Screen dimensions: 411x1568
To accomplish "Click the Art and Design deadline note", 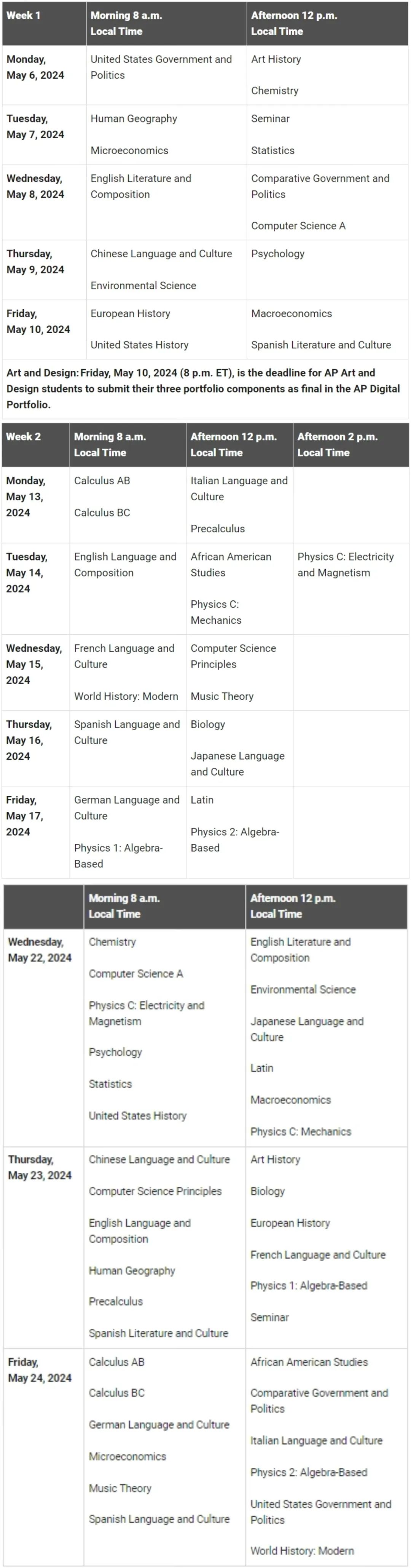I will click(x=205, y=388).
